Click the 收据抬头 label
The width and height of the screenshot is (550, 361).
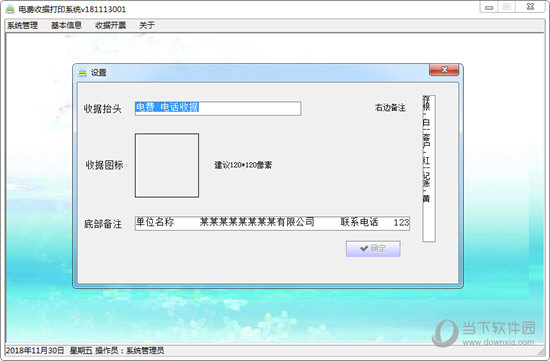tap(102, 109)
